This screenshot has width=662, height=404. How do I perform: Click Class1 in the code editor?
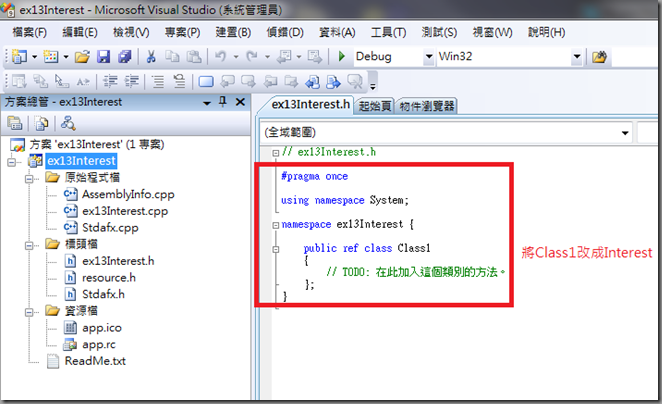pos(414,248)
